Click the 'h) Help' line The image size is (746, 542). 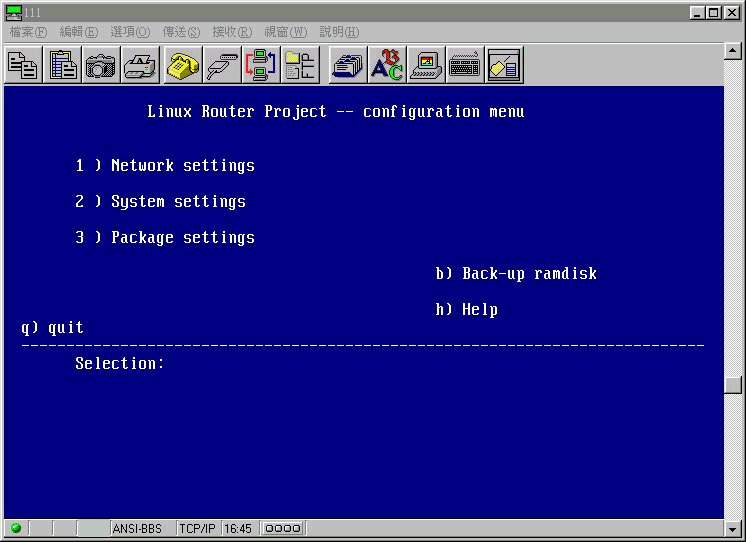pyautogui.click(x=467, y=310)
